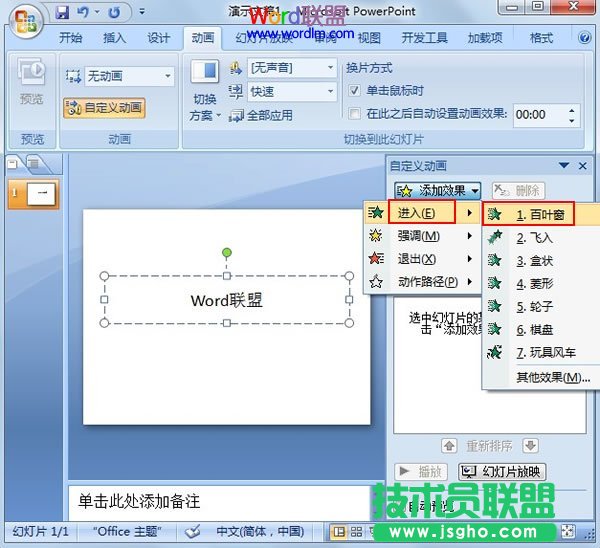This screenshot has height=548, width=600.
Task: Click the Slide Show button in pane
Action: click(501, 471)
